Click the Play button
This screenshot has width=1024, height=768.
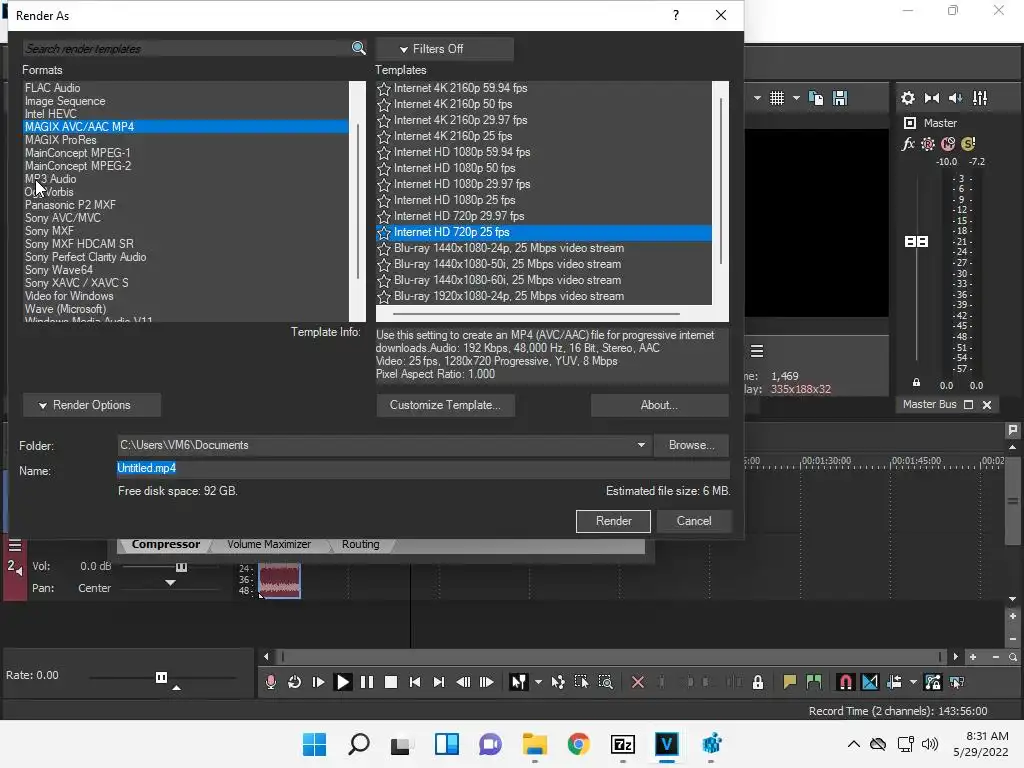click(x=342, y=682)
